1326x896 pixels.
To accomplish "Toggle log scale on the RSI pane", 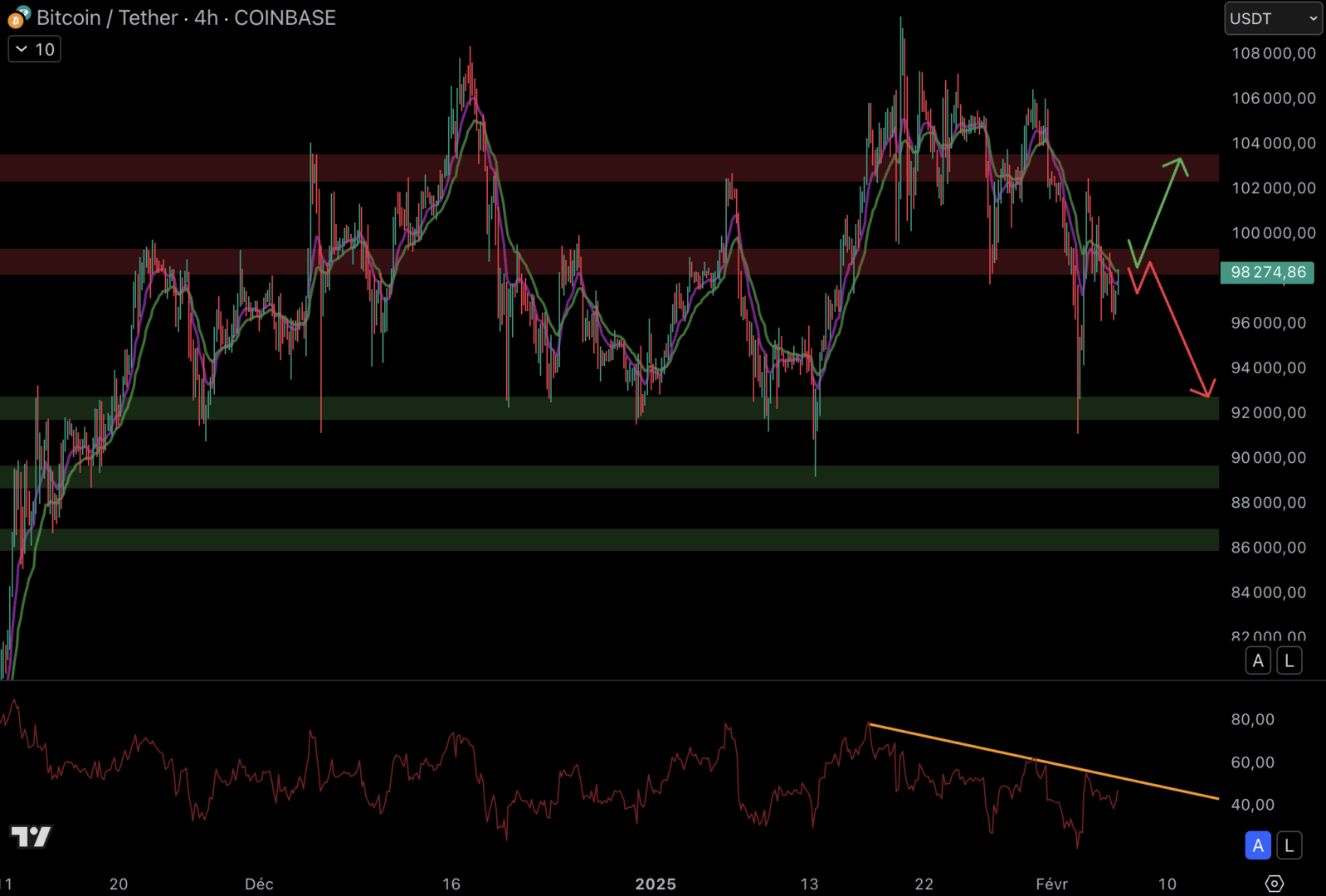I will pos(1289,845).
